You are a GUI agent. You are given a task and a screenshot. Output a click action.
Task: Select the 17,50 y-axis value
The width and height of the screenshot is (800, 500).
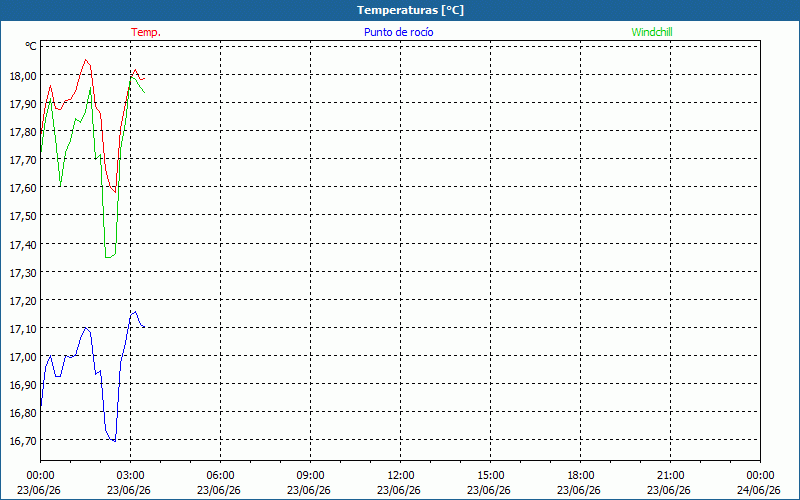point(23,216)
